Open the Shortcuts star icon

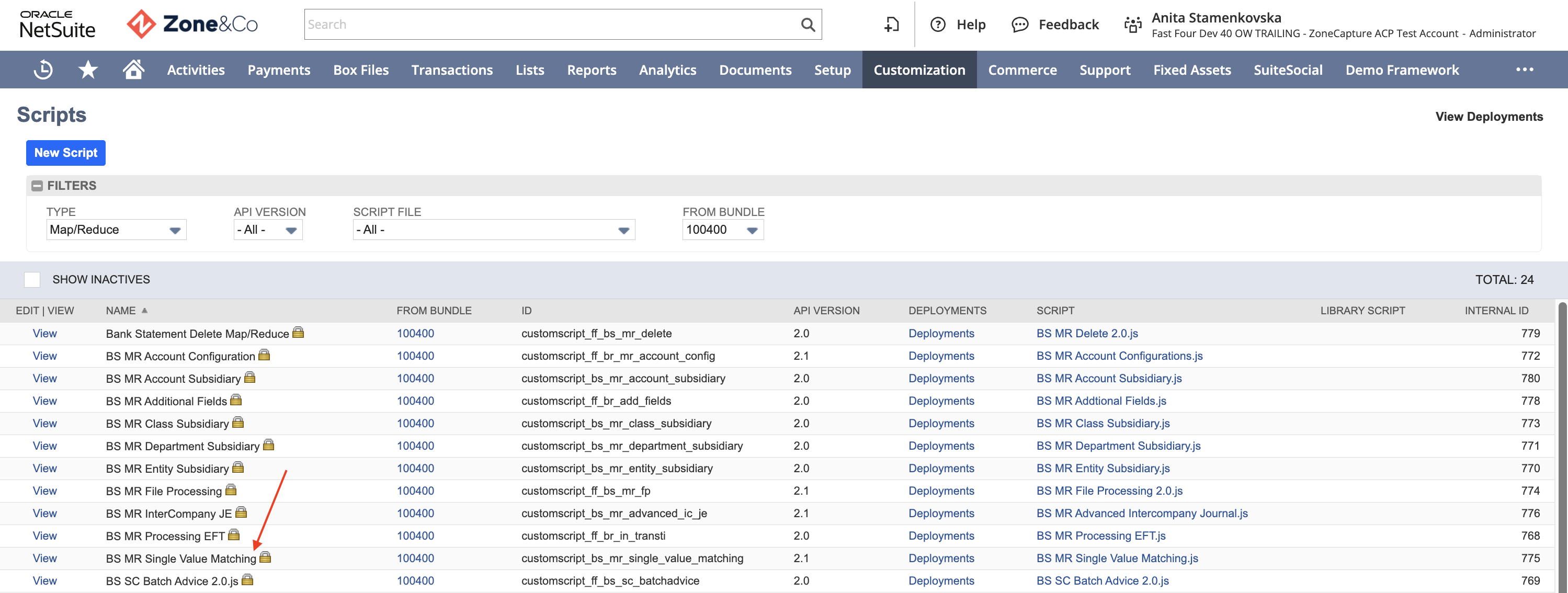88,70
